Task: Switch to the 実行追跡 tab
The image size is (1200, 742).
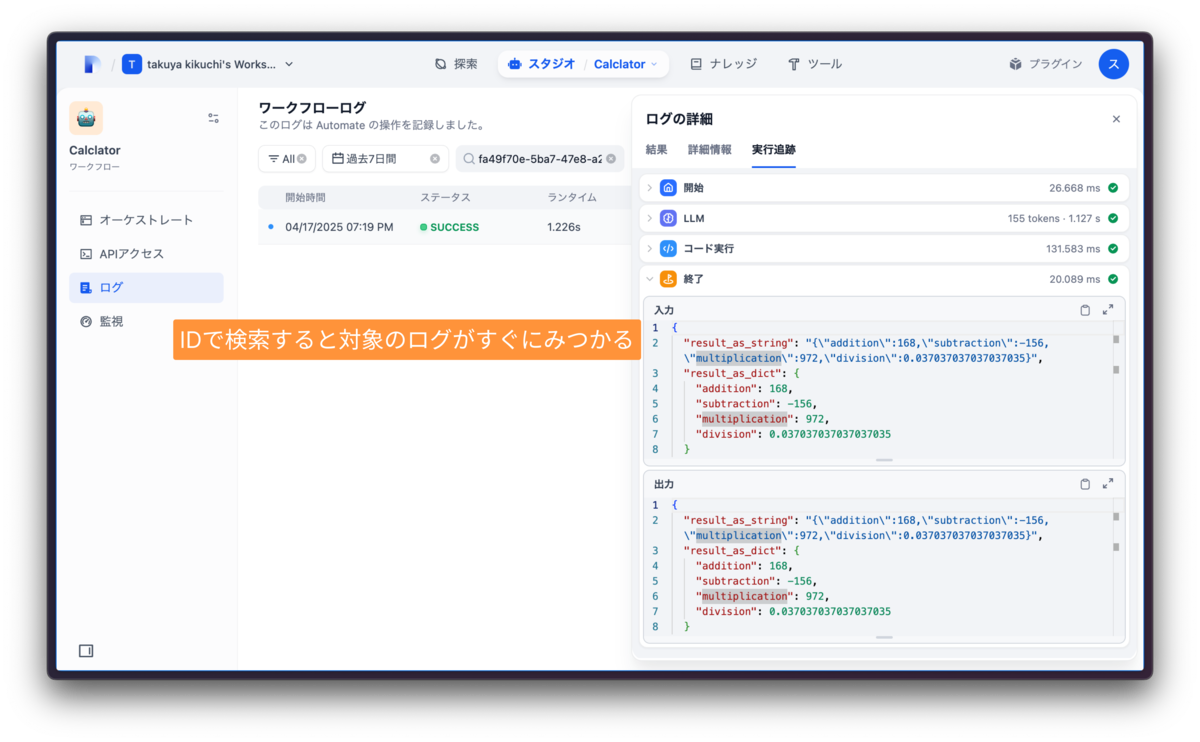Action: click(774, 150)
